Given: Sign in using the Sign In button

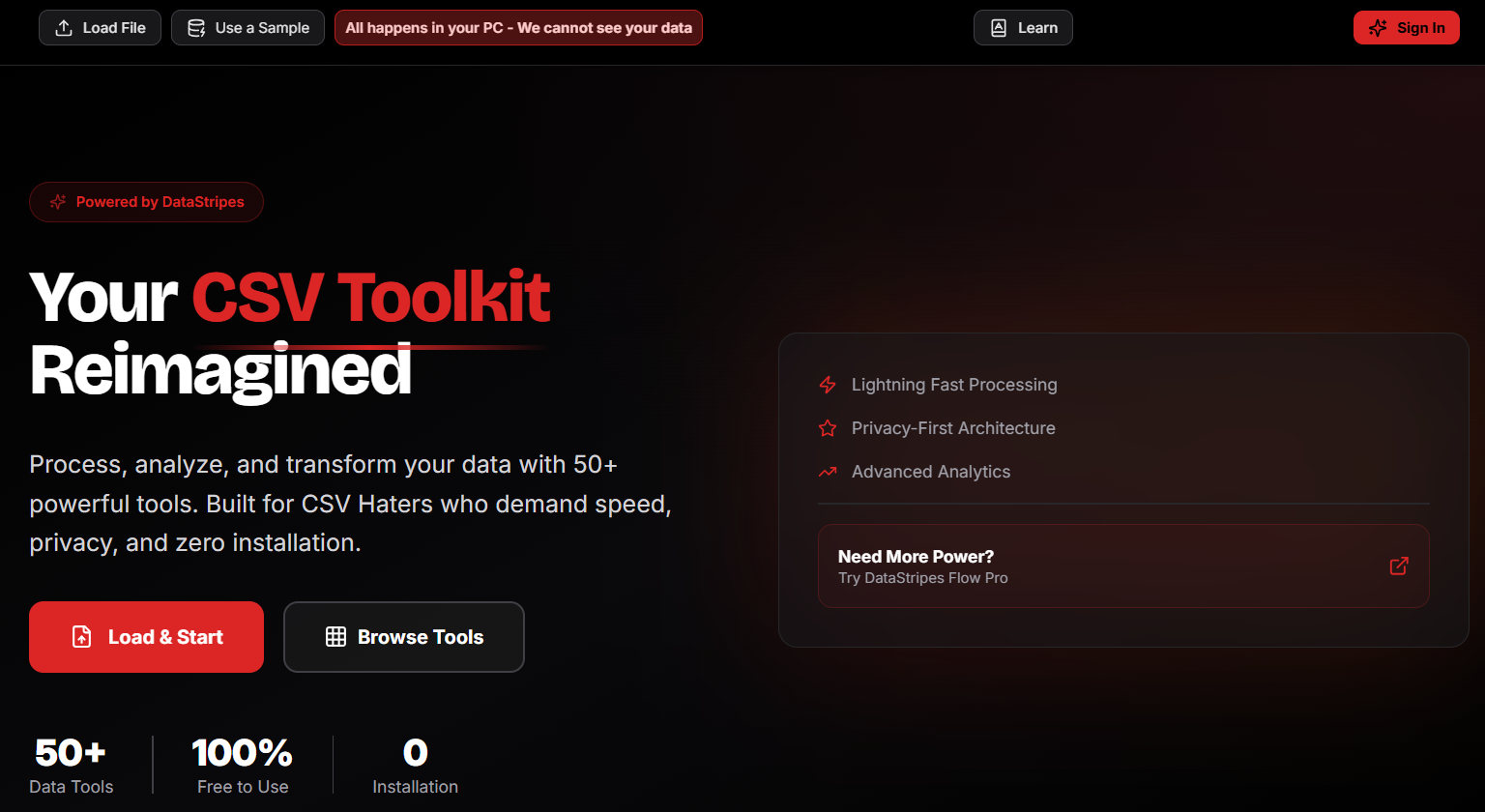Looking at the screenshot, I should tap(1406, 28).
